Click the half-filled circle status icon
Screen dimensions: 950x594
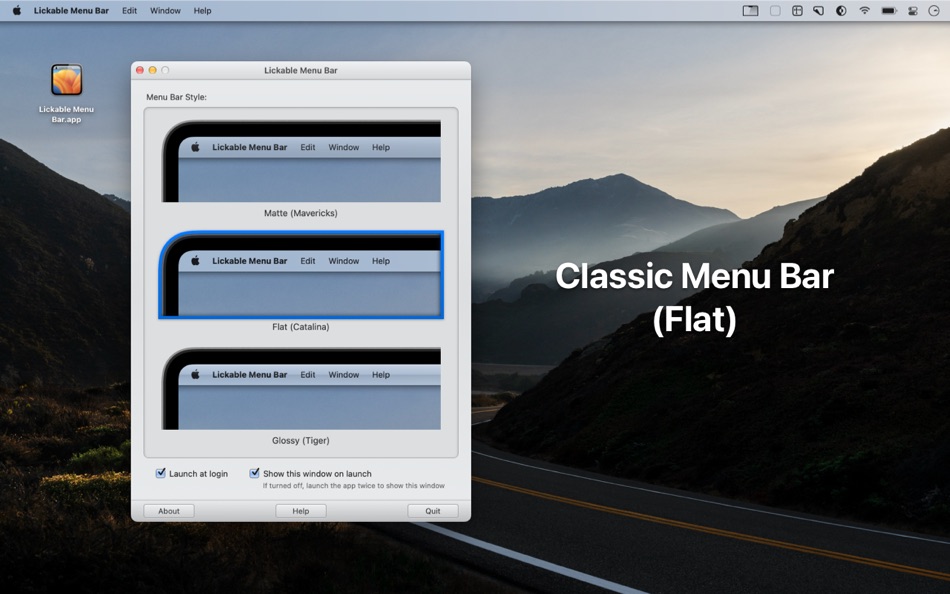pos(841,10)
